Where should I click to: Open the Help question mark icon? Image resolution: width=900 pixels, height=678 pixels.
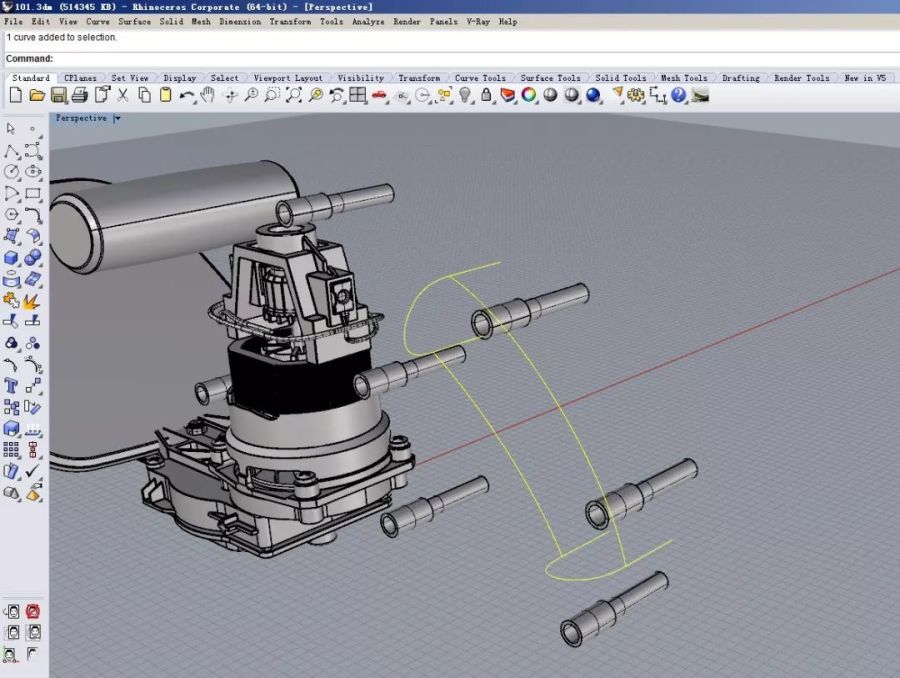[x=679, y=95]
